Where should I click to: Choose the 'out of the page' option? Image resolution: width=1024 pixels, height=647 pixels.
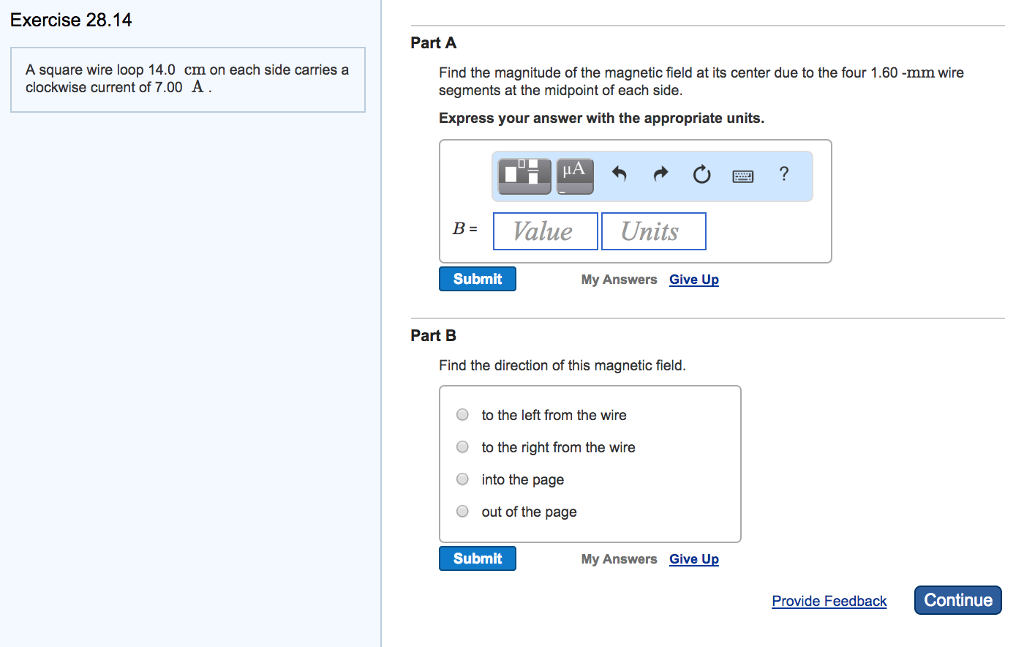point(462,511)
